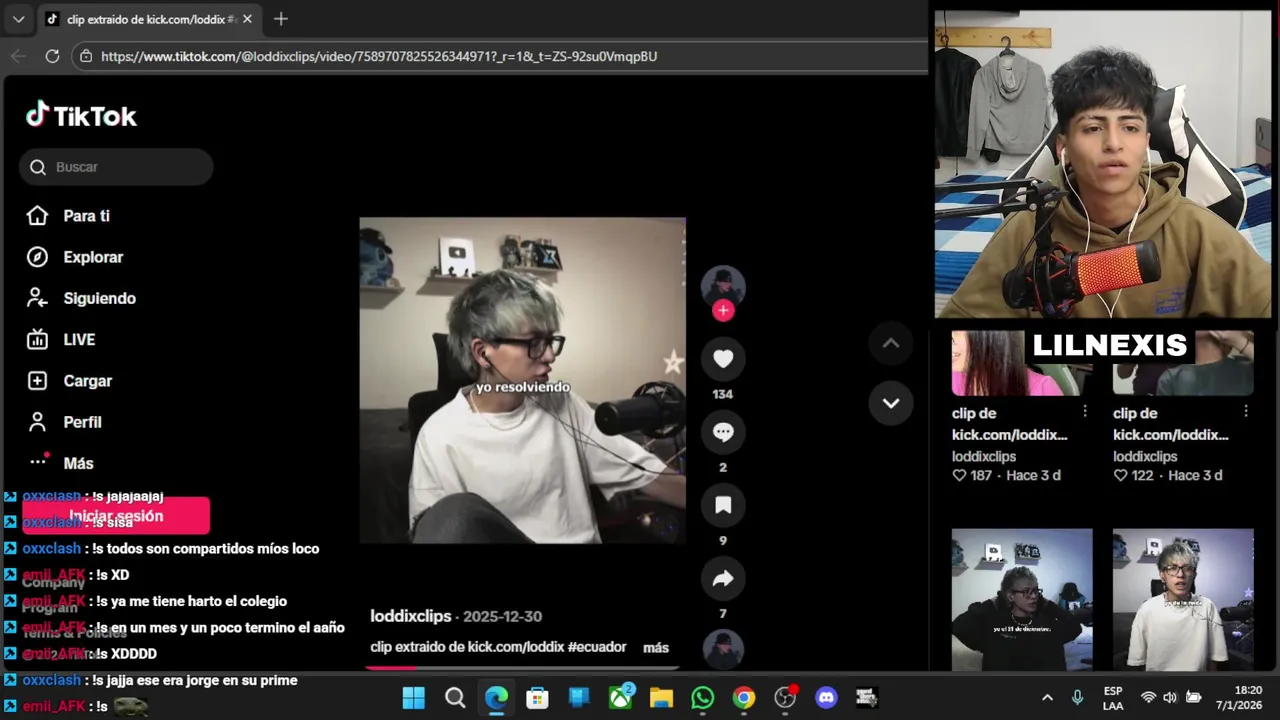This screenshot has width=1280, height=720.
Task: Open the #ecuador hashtag link
Action: coord(597,647)
